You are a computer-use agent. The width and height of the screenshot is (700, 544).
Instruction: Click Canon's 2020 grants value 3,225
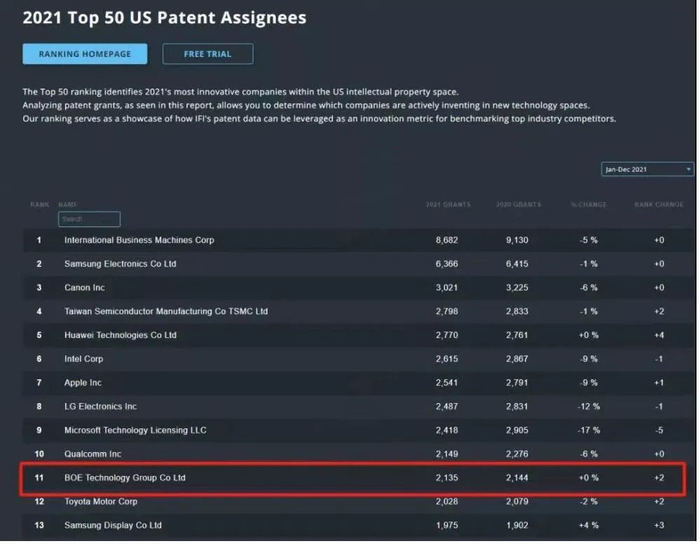click(517, 287)
